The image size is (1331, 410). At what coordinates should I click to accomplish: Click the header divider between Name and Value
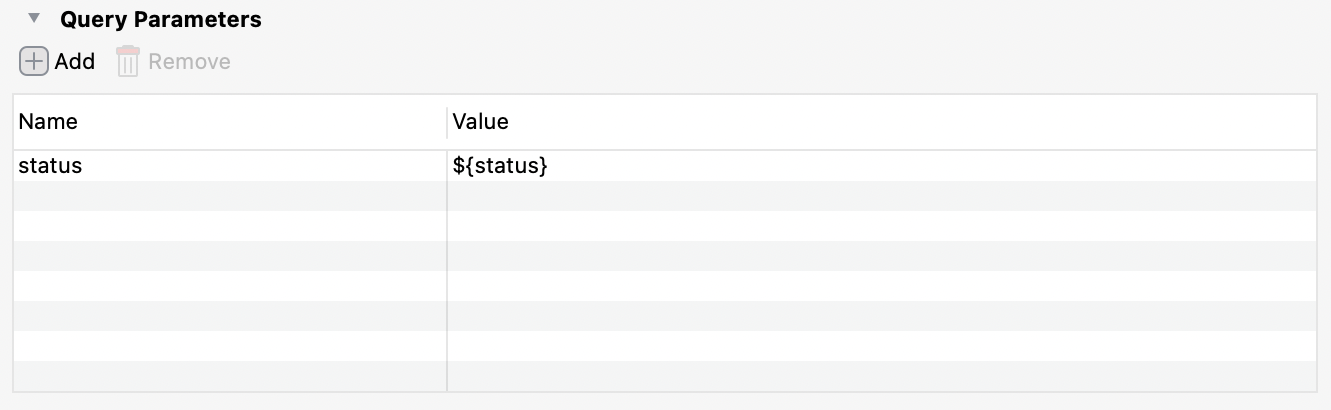coord(447,122)
